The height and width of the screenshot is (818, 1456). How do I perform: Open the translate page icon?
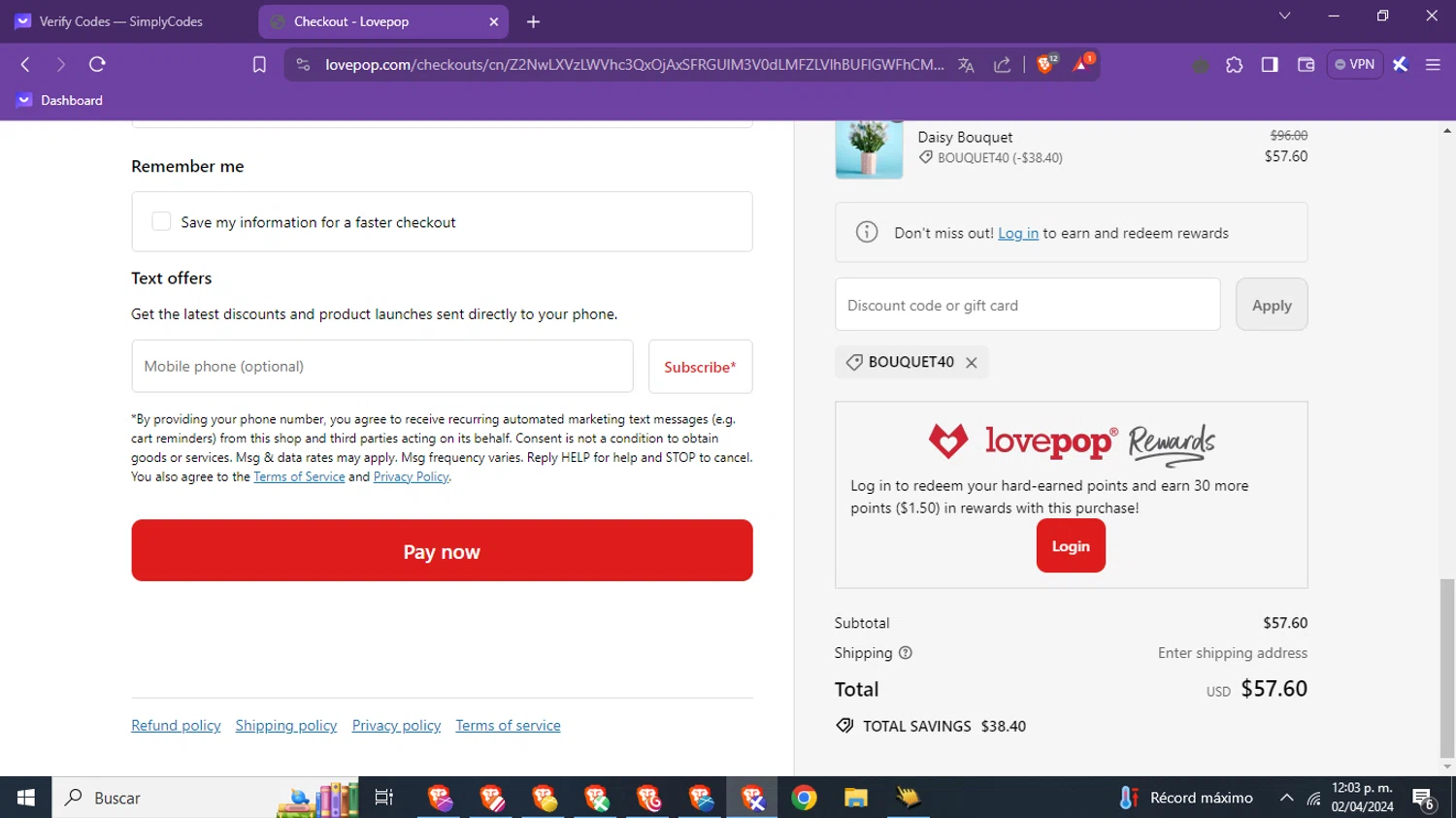click(x=966, y=65)
